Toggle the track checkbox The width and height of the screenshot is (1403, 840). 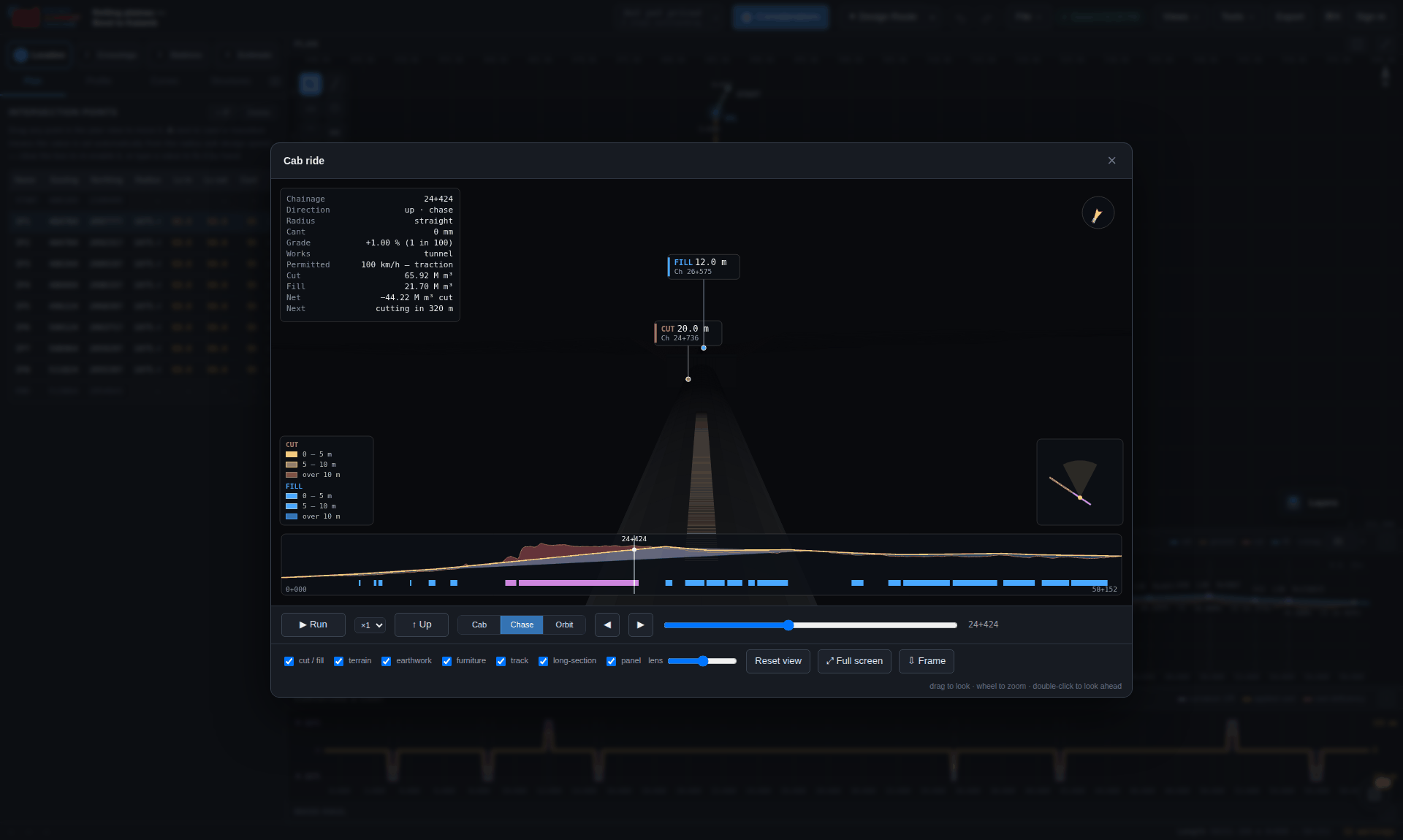point(501,661)
